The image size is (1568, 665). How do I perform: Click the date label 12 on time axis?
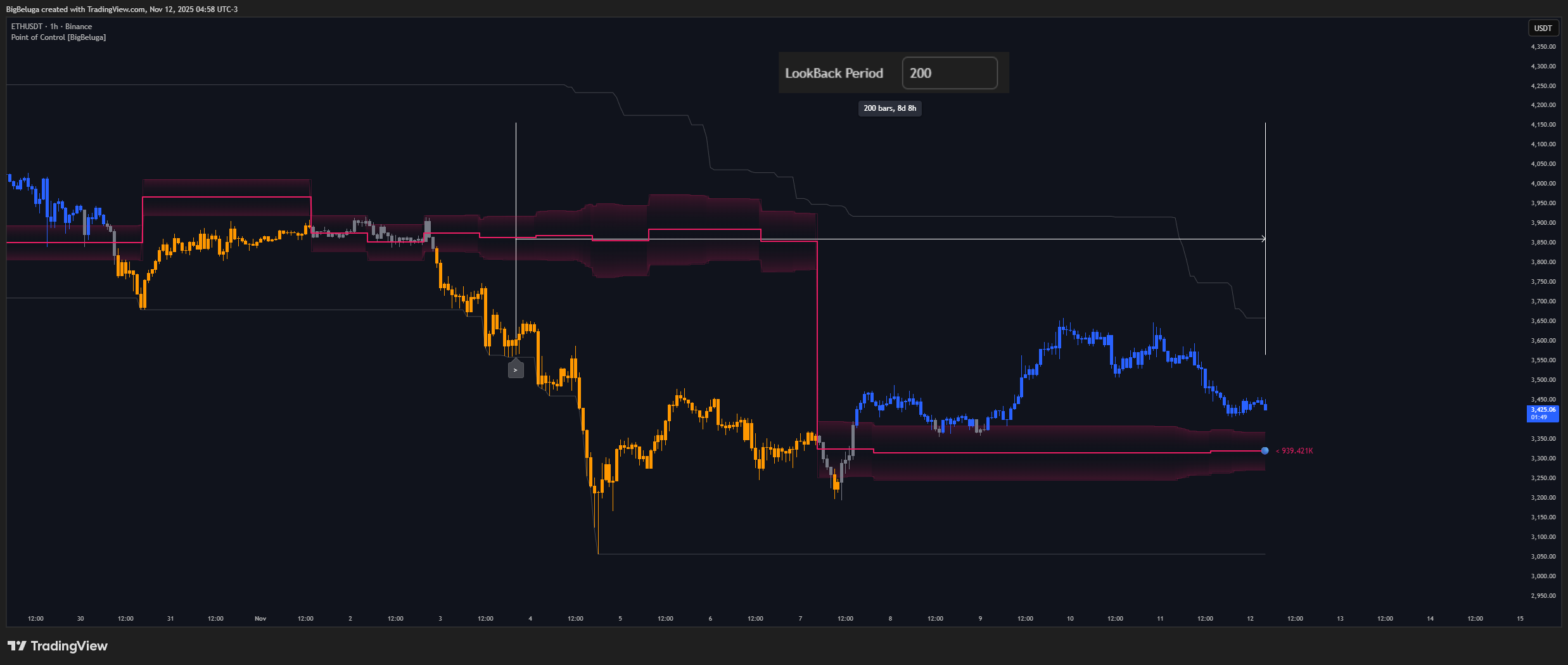1250,619
